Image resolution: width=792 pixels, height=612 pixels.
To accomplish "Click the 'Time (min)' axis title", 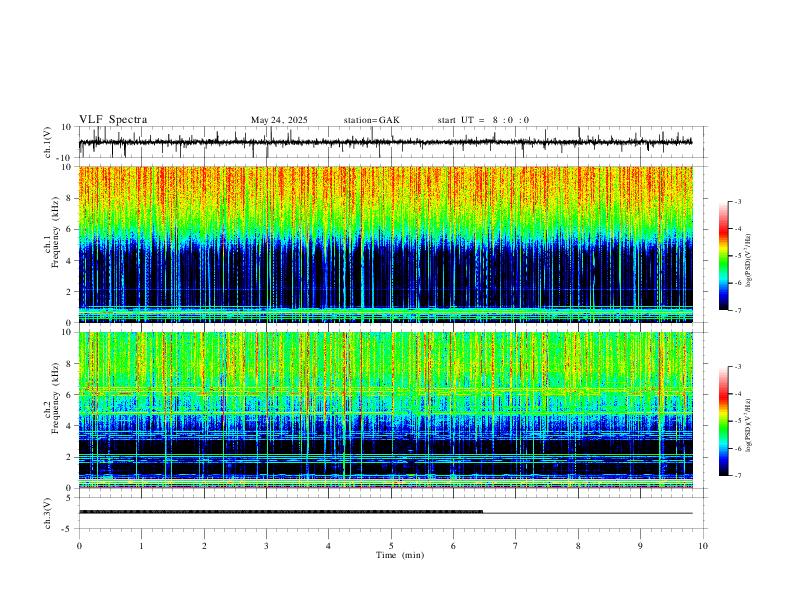I will (x=400, y=555).
